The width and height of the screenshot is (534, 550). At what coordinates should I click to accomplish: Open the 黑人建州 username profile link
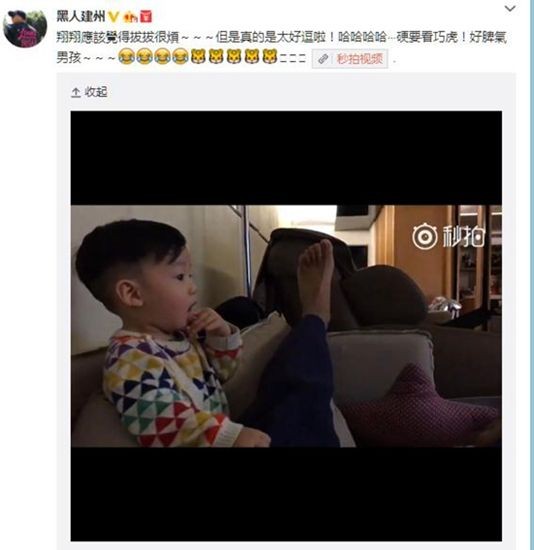(81, 16)
